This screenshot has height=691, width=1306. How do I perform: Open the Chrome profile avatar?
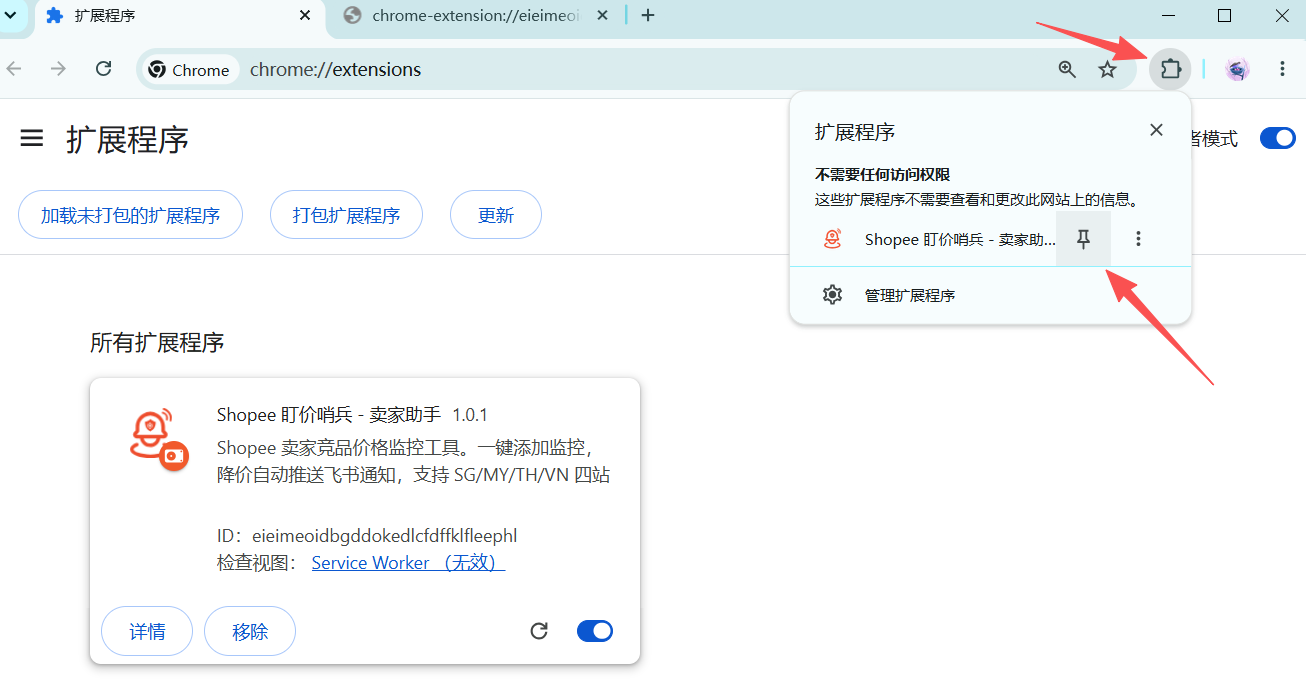(1238, 69)
